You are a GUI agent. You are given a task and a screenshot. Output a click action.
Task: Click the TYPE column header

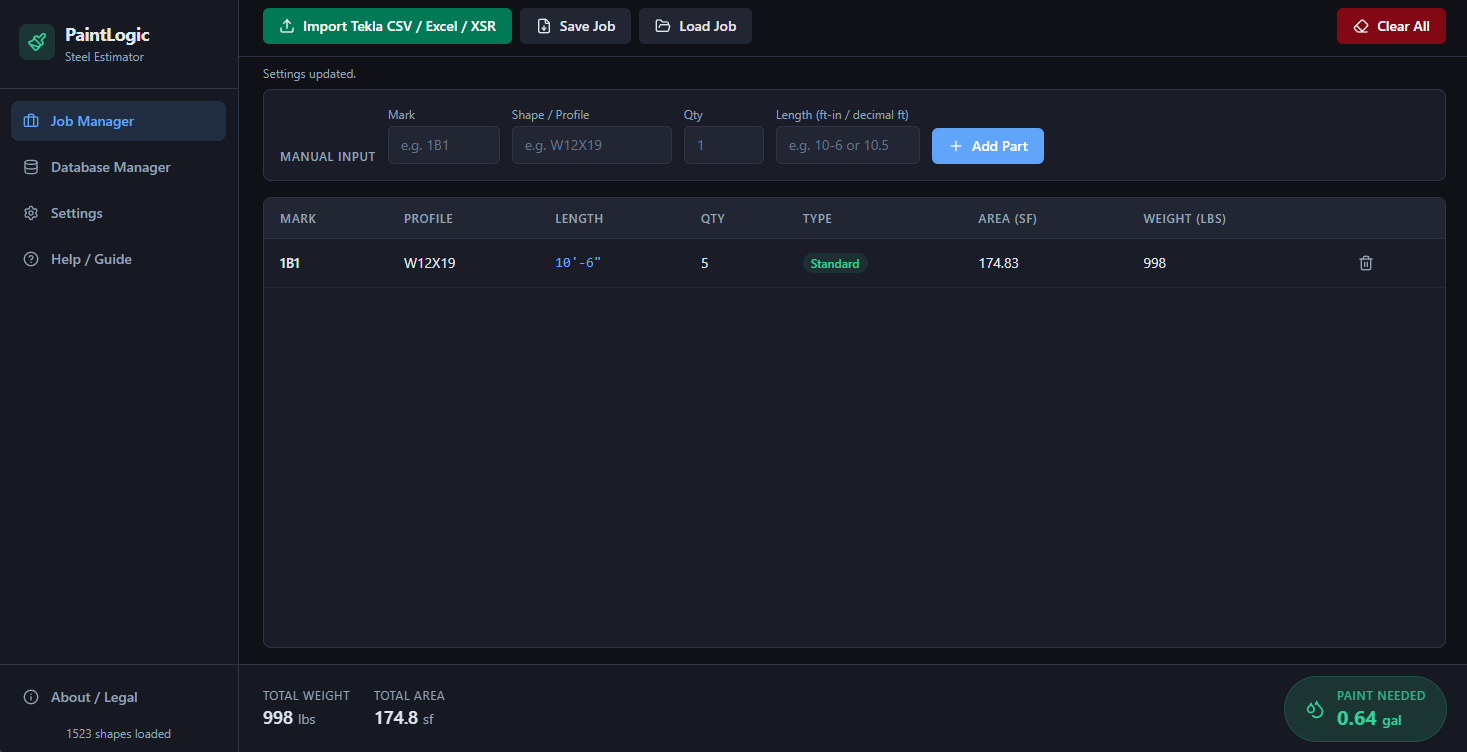[817, 219]
